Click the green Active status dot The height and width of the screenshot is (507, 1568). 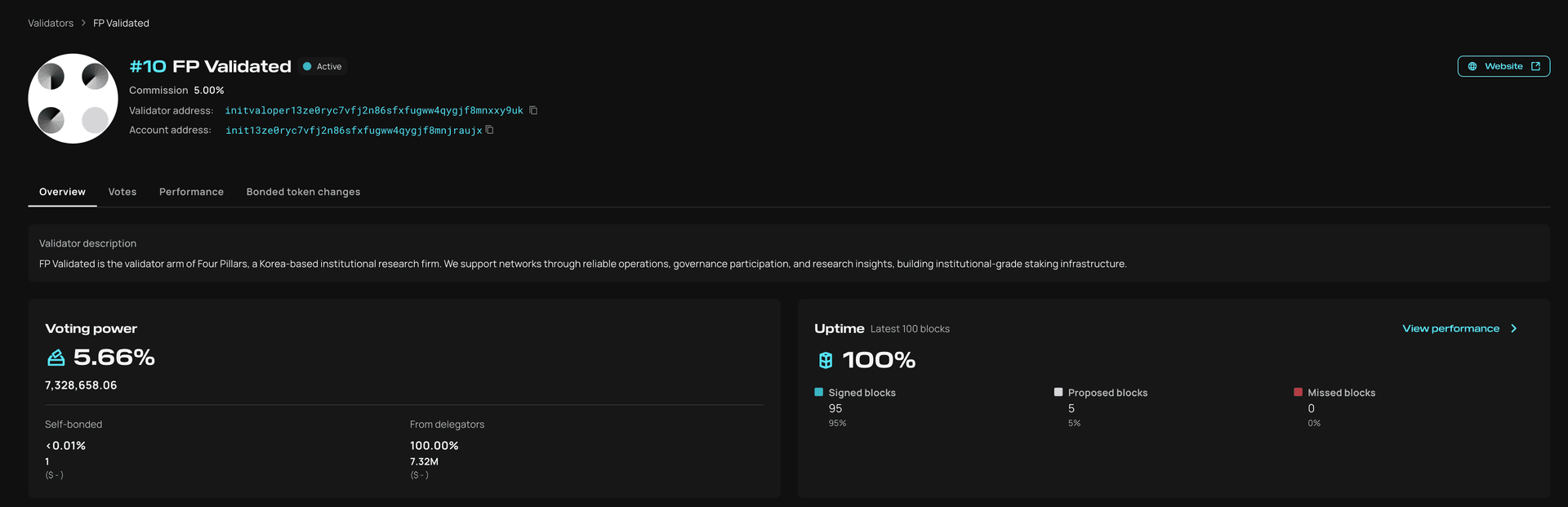click(307, 66)
